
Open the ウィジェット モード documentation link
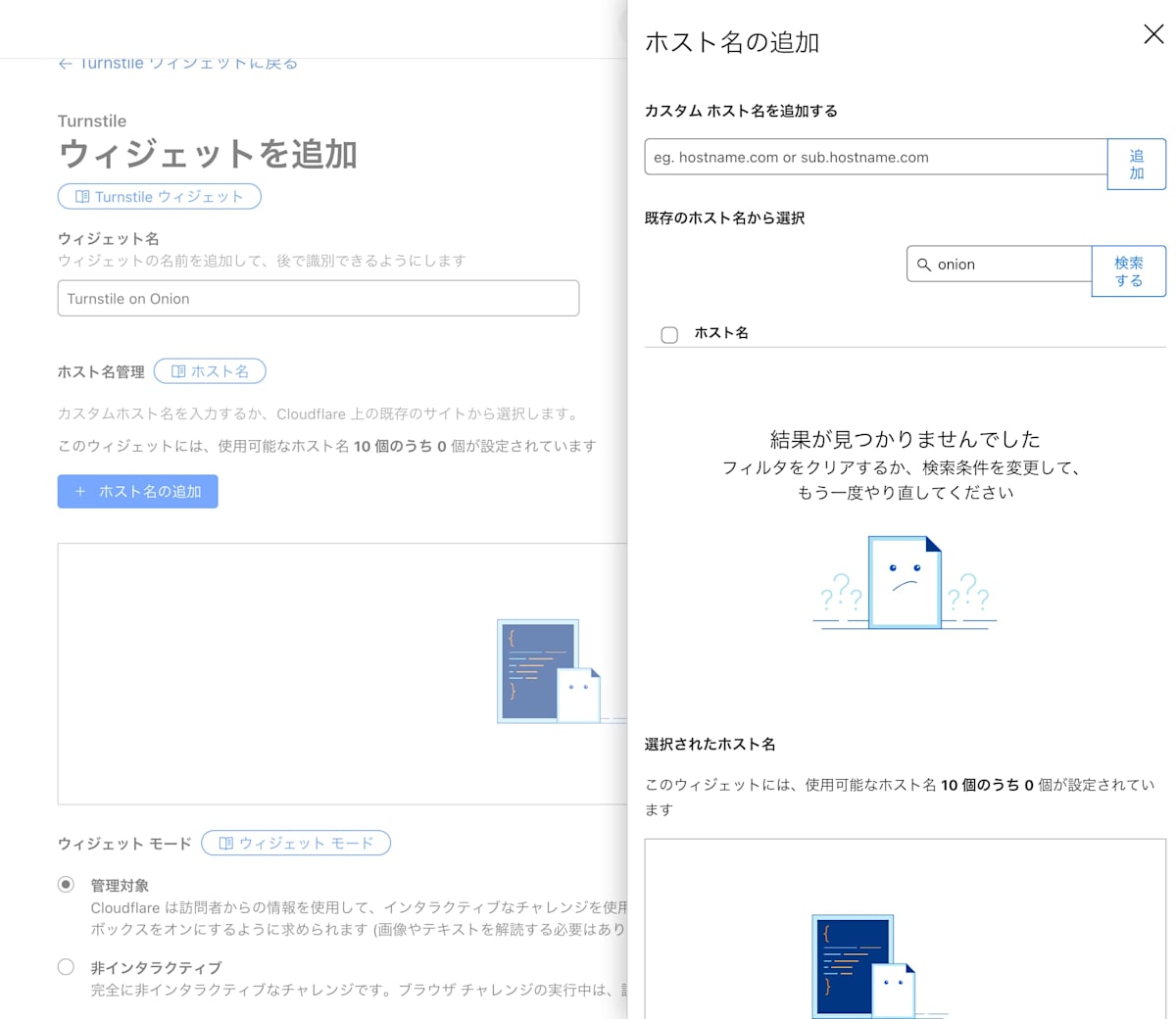click(x=296, y=843)
